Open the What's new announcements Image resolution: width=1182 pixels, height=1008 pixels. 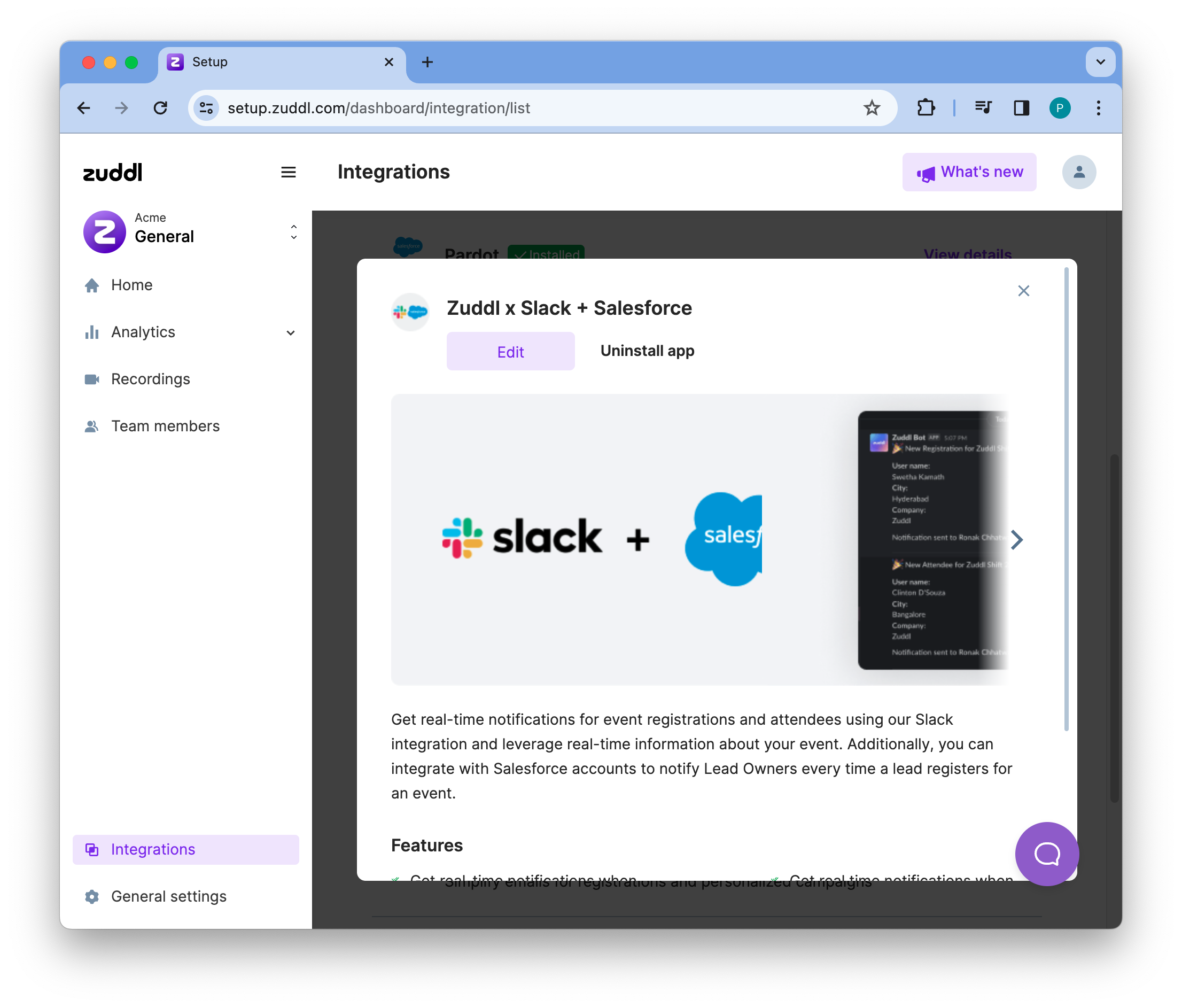click(969, 172)
